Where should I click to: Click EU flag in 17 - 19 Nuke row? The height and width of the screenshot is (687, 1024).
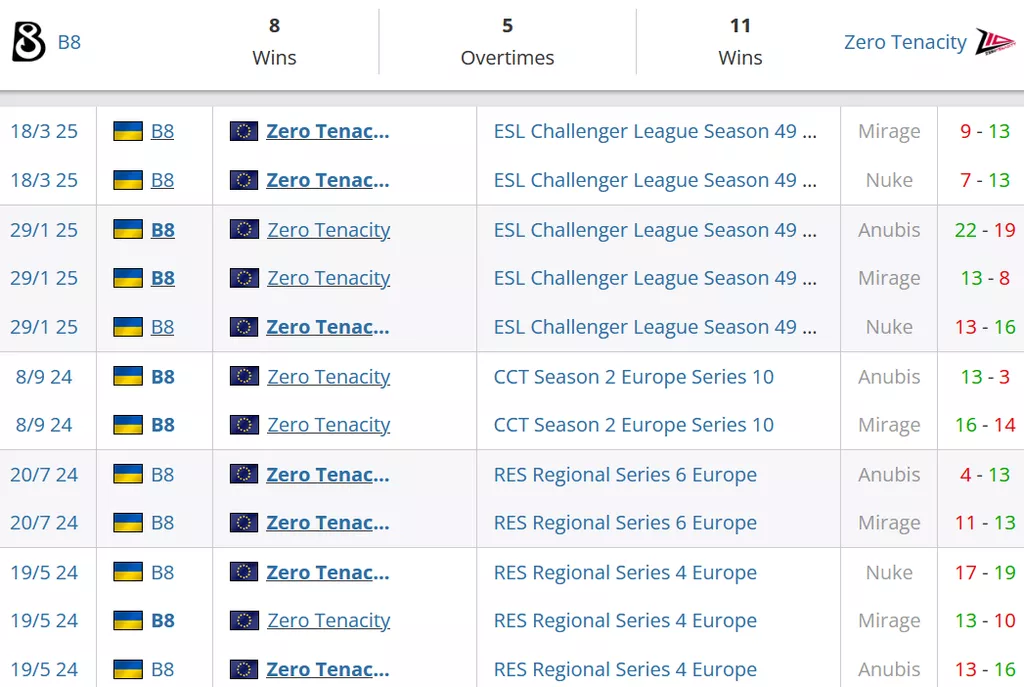pyautogui.click(x=244, y=572)
